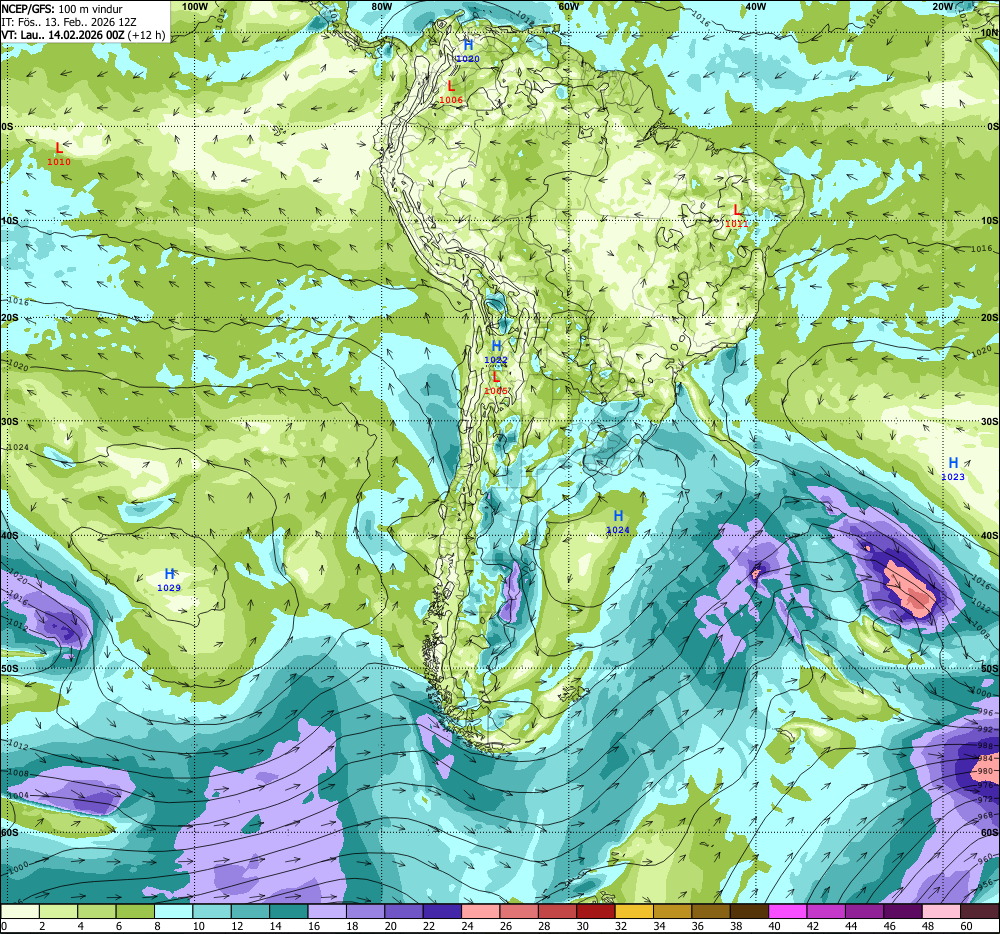
Task: Click the 20W longitude label
Action: [x=942, y=6]
